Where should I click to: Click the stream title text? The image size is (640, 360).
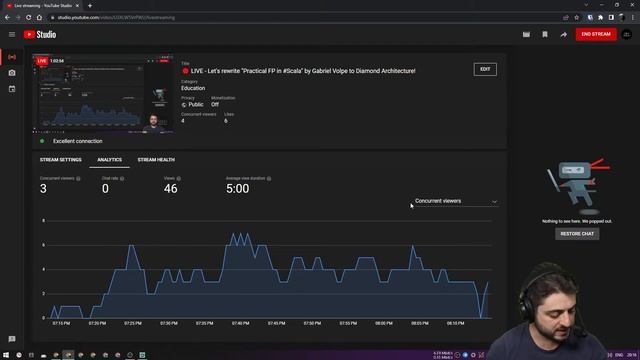click(x=303, y=71)
